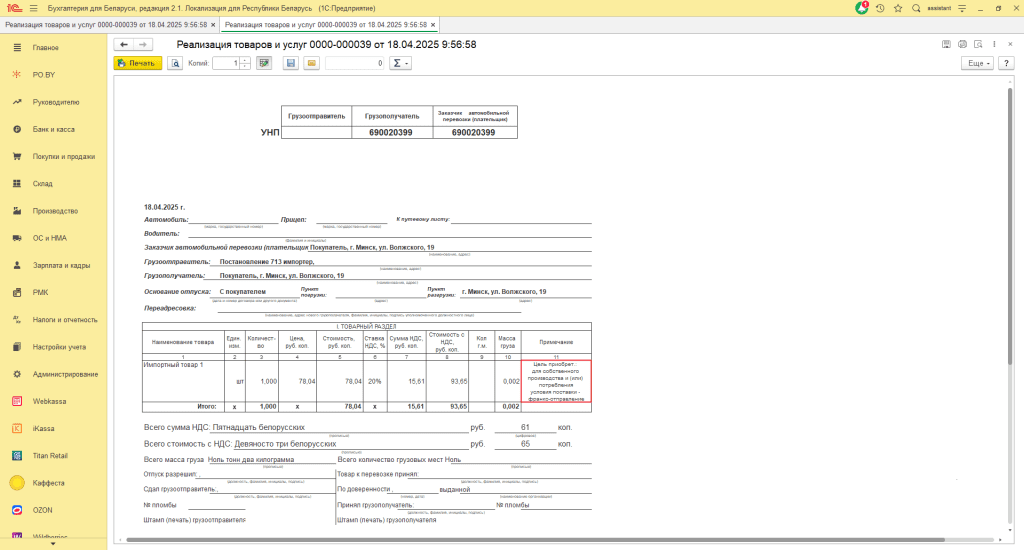Navigate forward with right arrow button
This screenshot has height=550, width=1024.
click(x=142, y=44)
